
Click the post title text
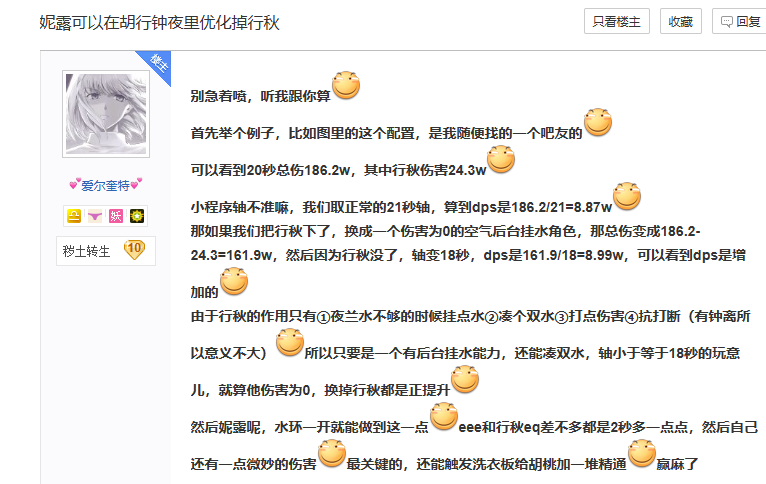coord(145,22)
